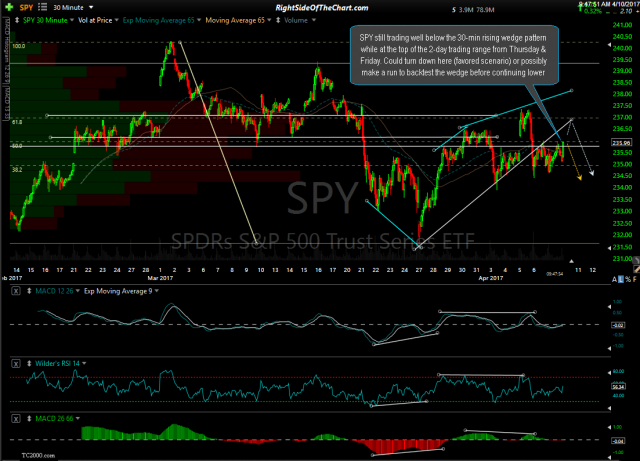Select Percent (%) price scale mode
This screenshot has width=640, height=461.
(628, 280)
